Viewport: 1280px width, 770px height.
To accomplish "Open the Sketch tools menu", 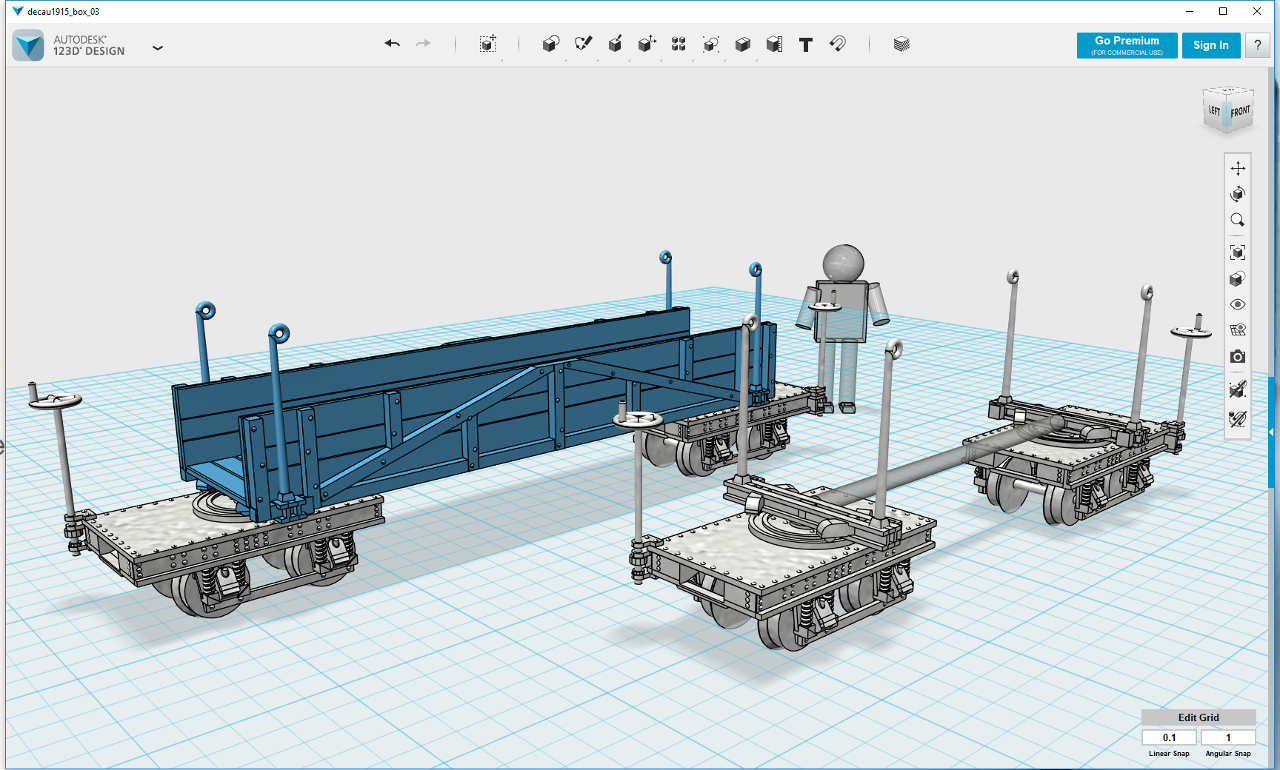I will [583, 44].
